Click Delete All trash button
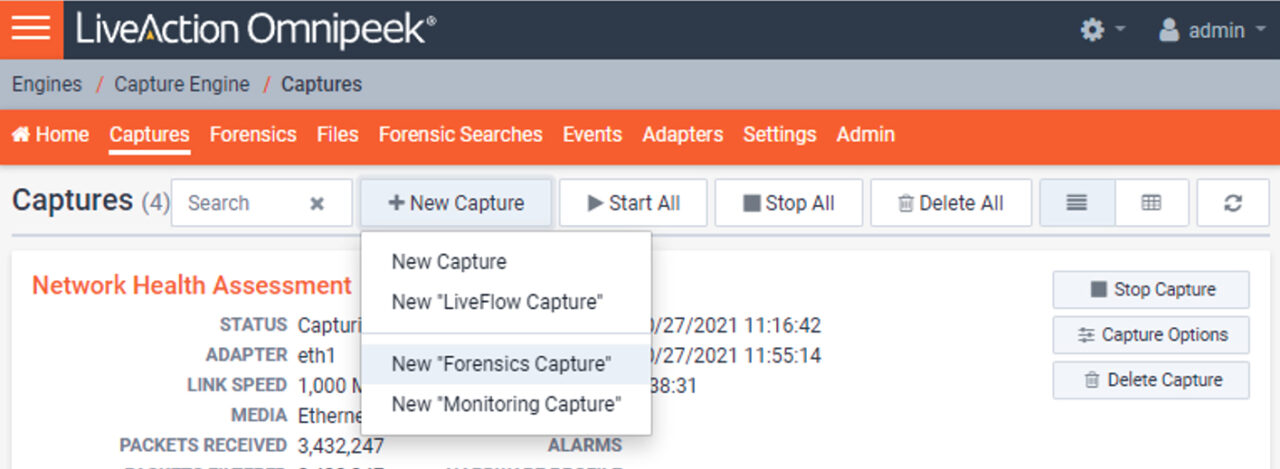The height and width of the screenshot is (469, 1280). click(x=951, y=203)
